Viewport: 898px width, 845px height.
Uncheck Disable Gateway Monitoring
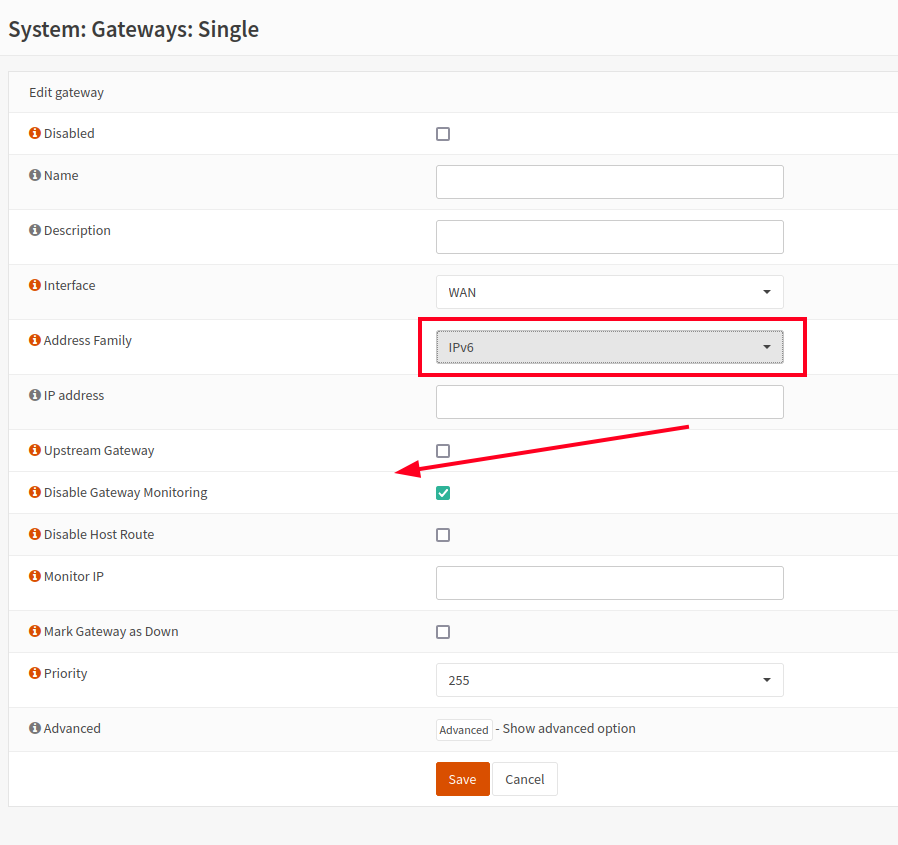[x=443, y=492]
